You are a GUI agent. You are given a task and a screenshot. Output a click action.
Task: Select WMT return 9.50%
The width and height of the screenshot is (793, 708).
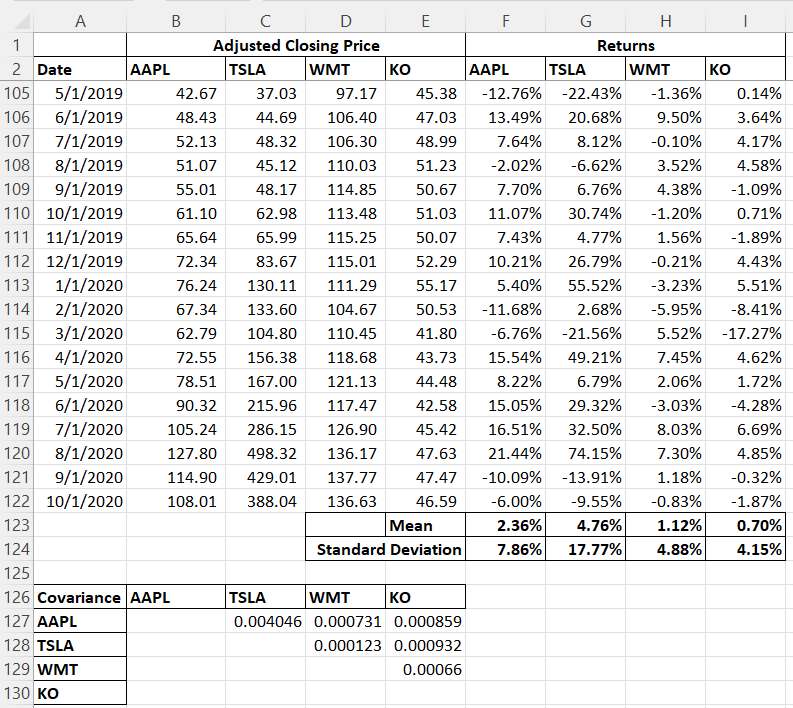pos(666,117)
